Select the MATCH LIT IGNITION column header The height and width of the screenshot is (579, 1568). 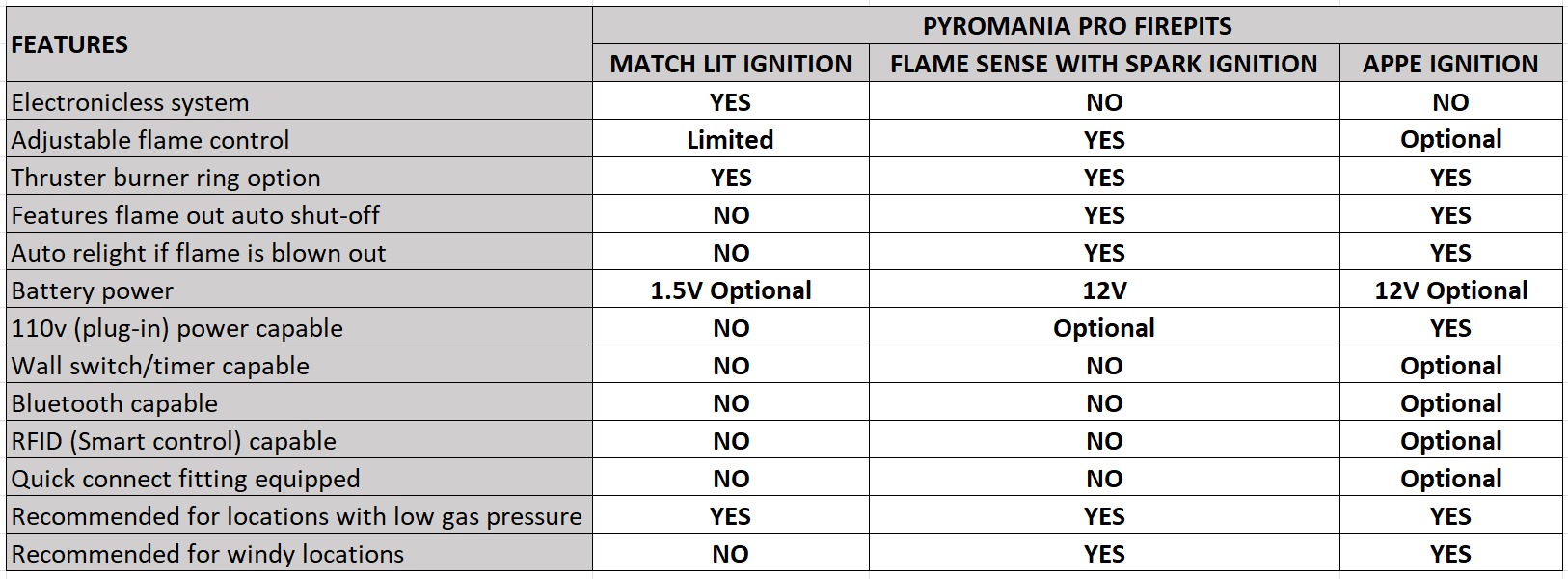731,64
